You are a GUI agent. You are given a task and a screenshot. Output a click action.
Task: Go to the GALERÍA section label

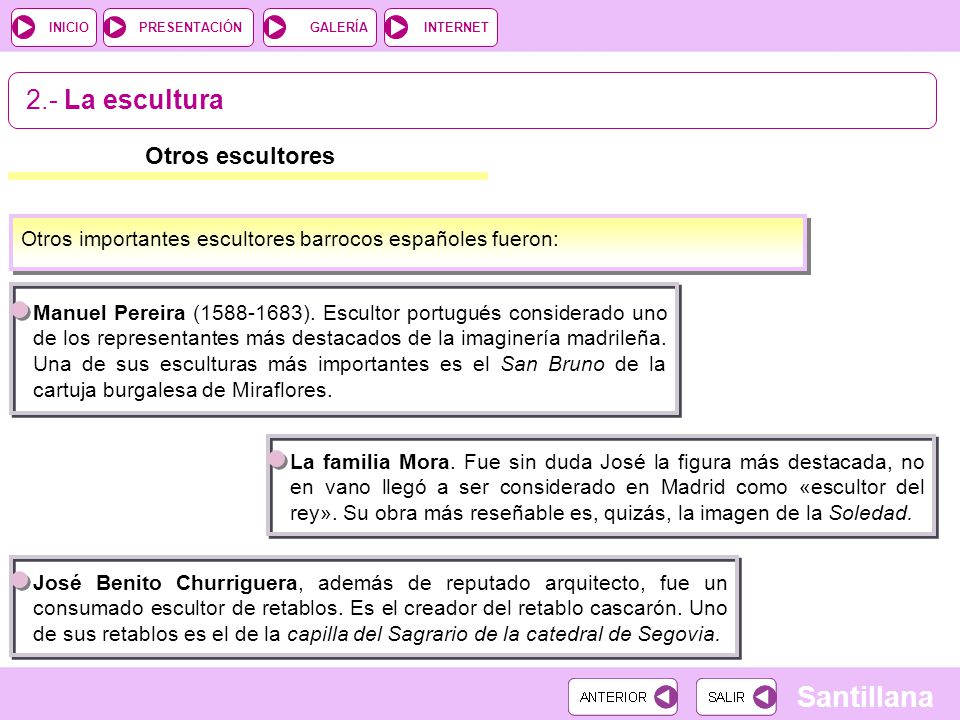pyautogui.click(x=339, y=28)
